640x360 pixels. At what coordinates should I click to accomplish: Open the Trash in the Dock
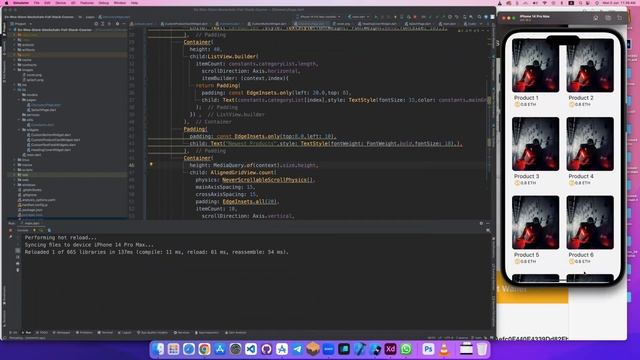482,349
